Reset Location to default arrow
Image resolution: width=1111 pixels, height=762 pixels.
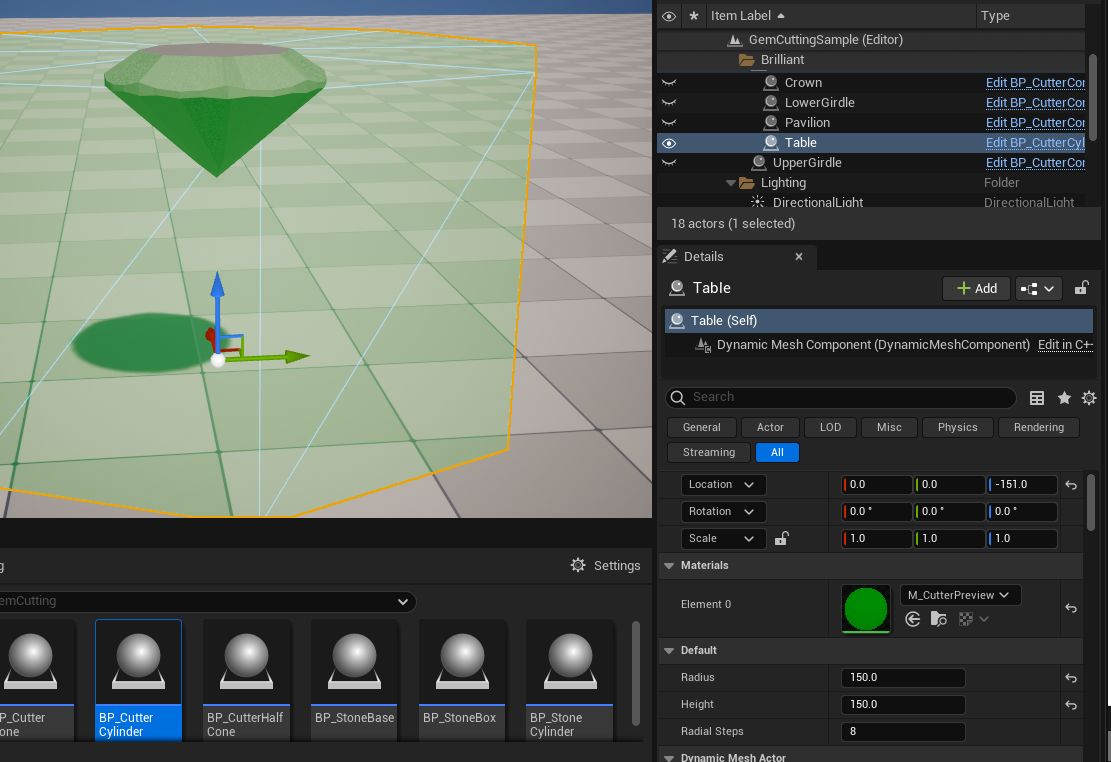click(1071, 486)
